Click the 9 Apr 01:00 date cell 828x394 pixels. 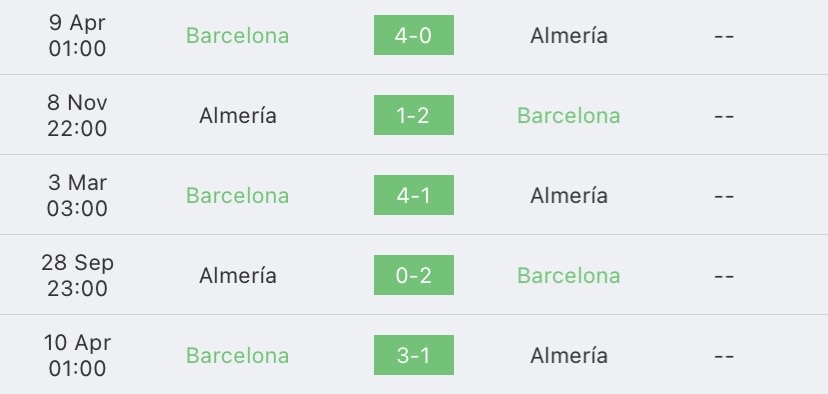point(77,35)
